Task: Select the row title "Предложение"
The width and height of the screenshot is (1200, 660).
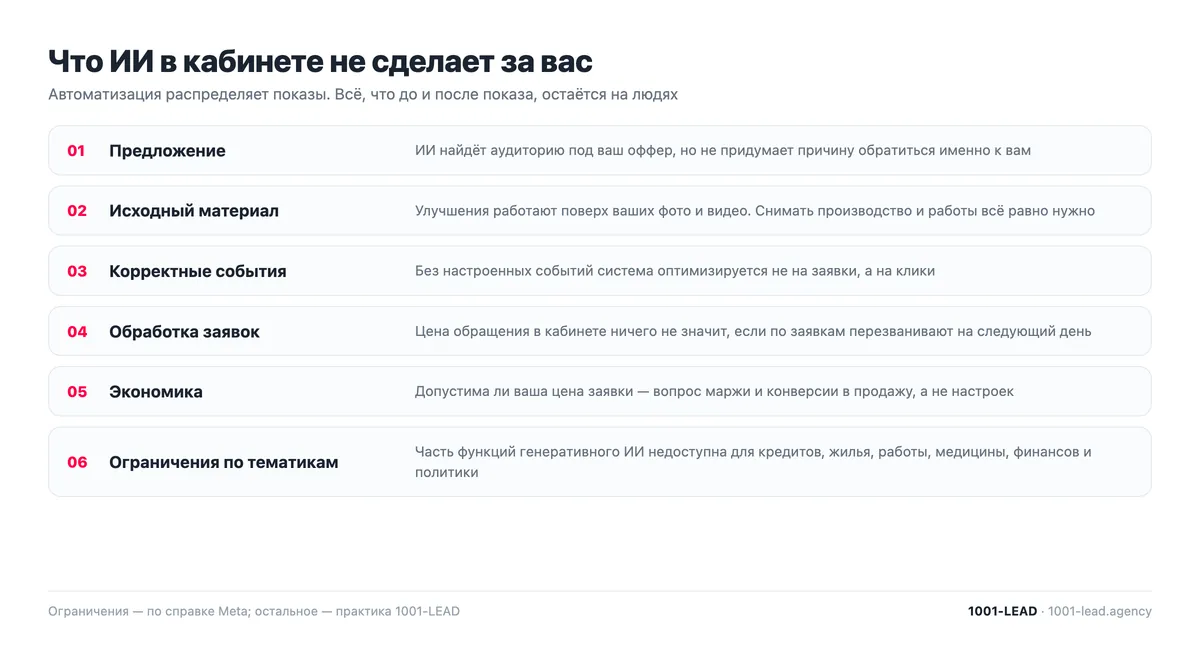Action: click(167, 151)
